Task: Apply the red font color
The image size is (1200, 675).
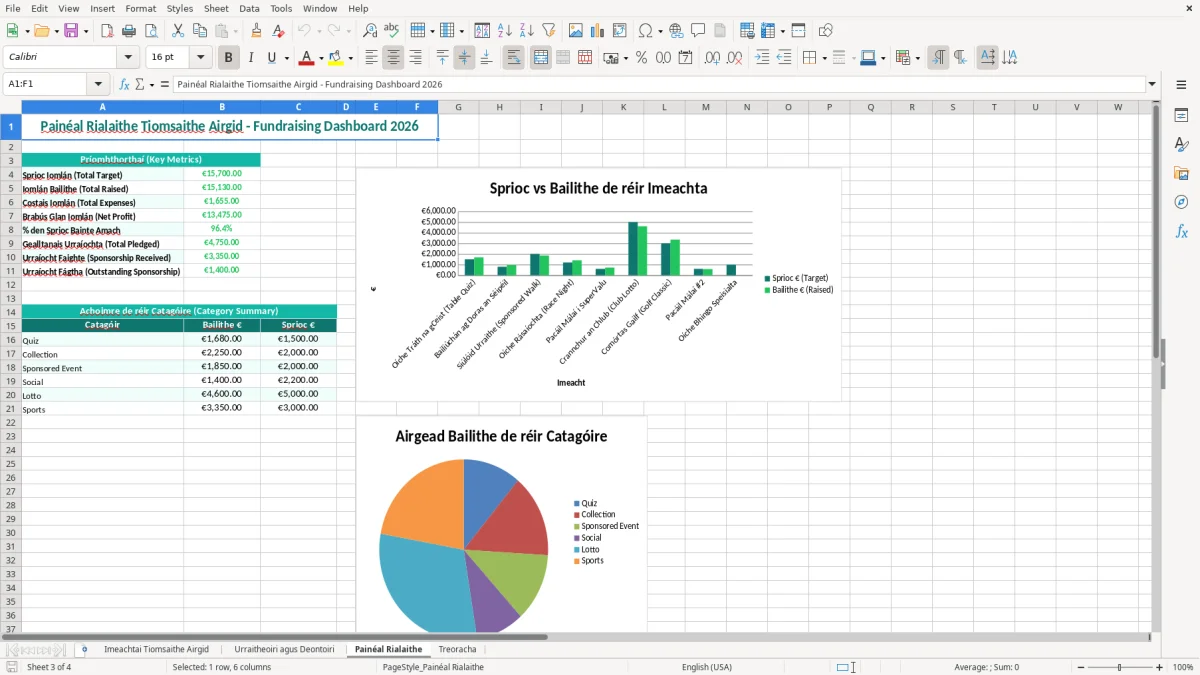Action: (x=306, y=58)
